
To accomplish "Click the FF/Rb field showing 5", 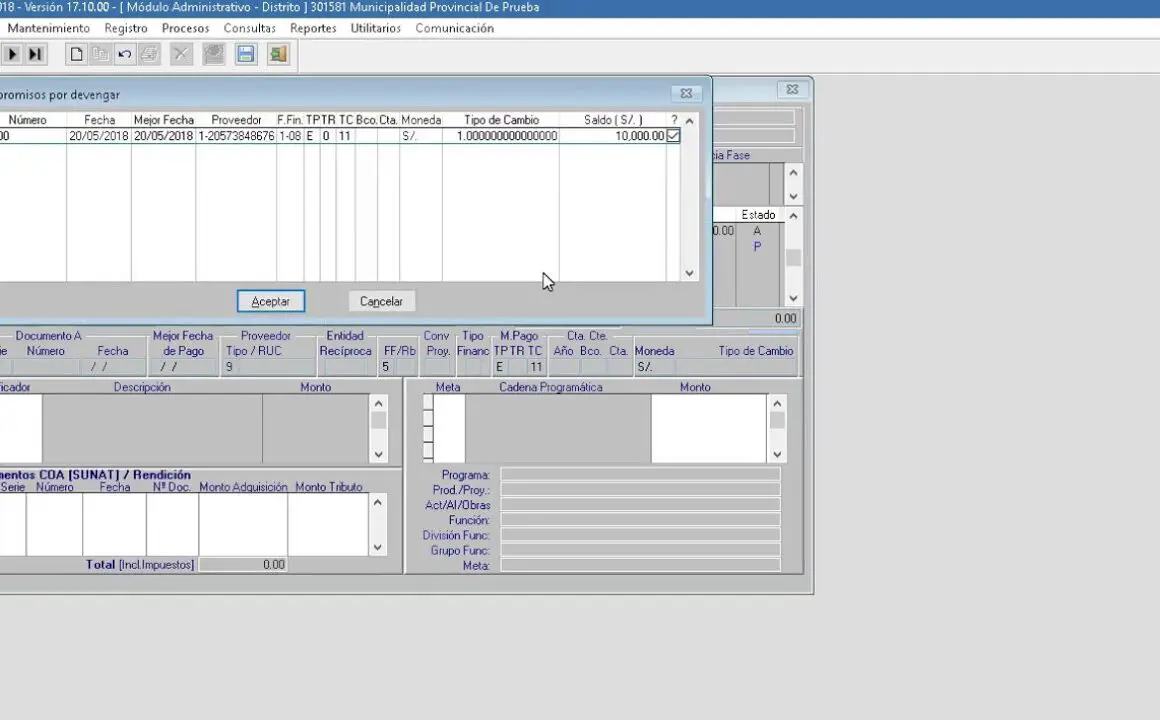I will coord(388,367).
